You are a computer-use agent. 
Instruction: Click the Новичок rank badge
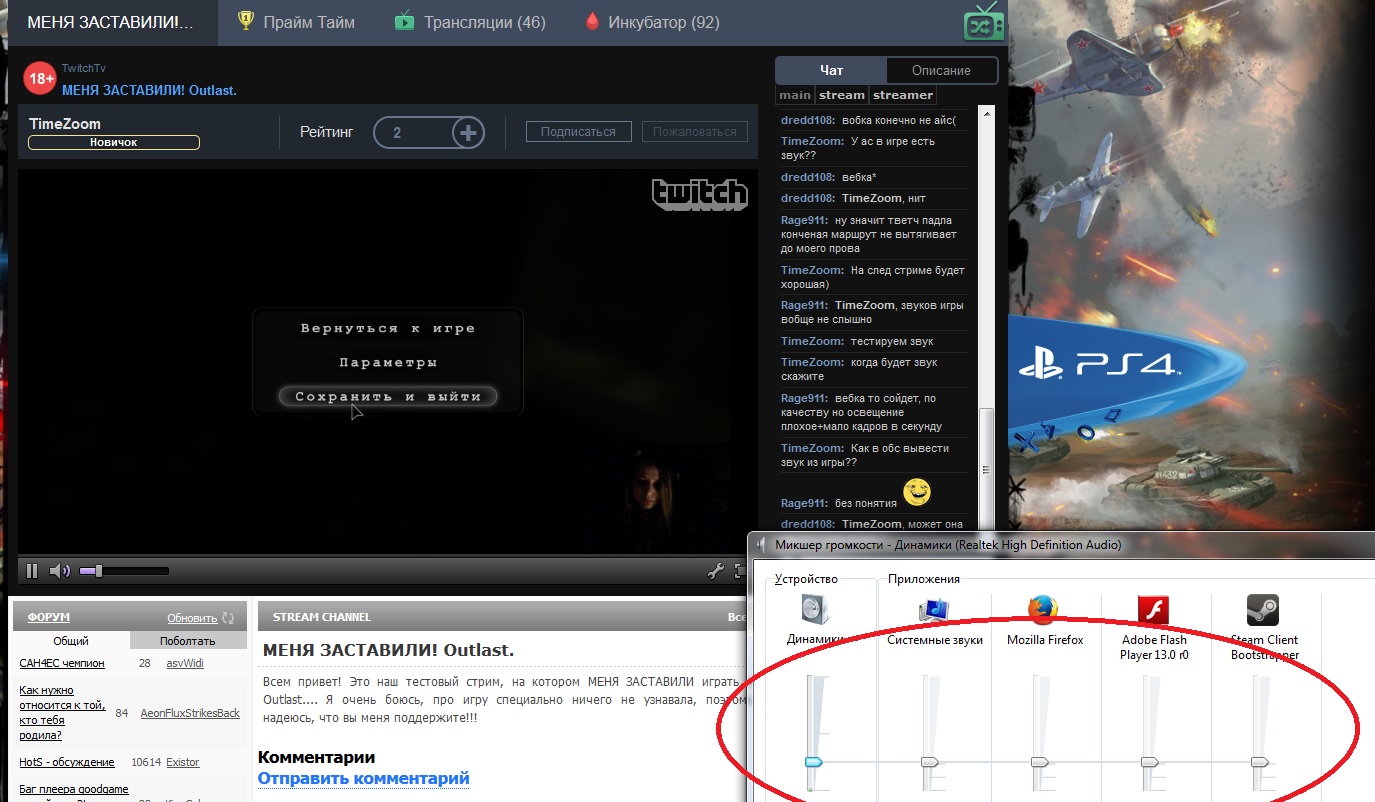click(114, 142)
